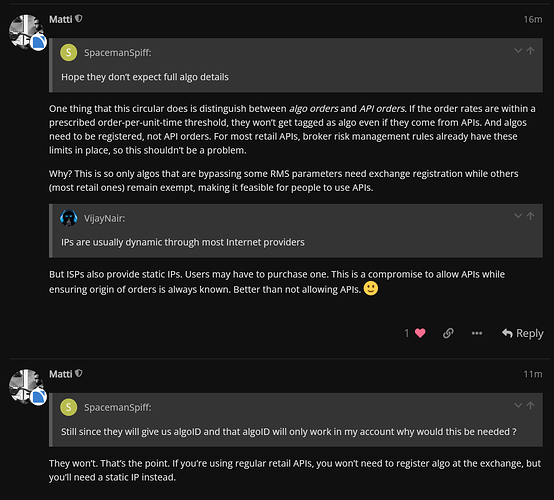Open the 16m post timestamp
The width and height of the screenshot is (554, 500).
[x=533, y=19]
